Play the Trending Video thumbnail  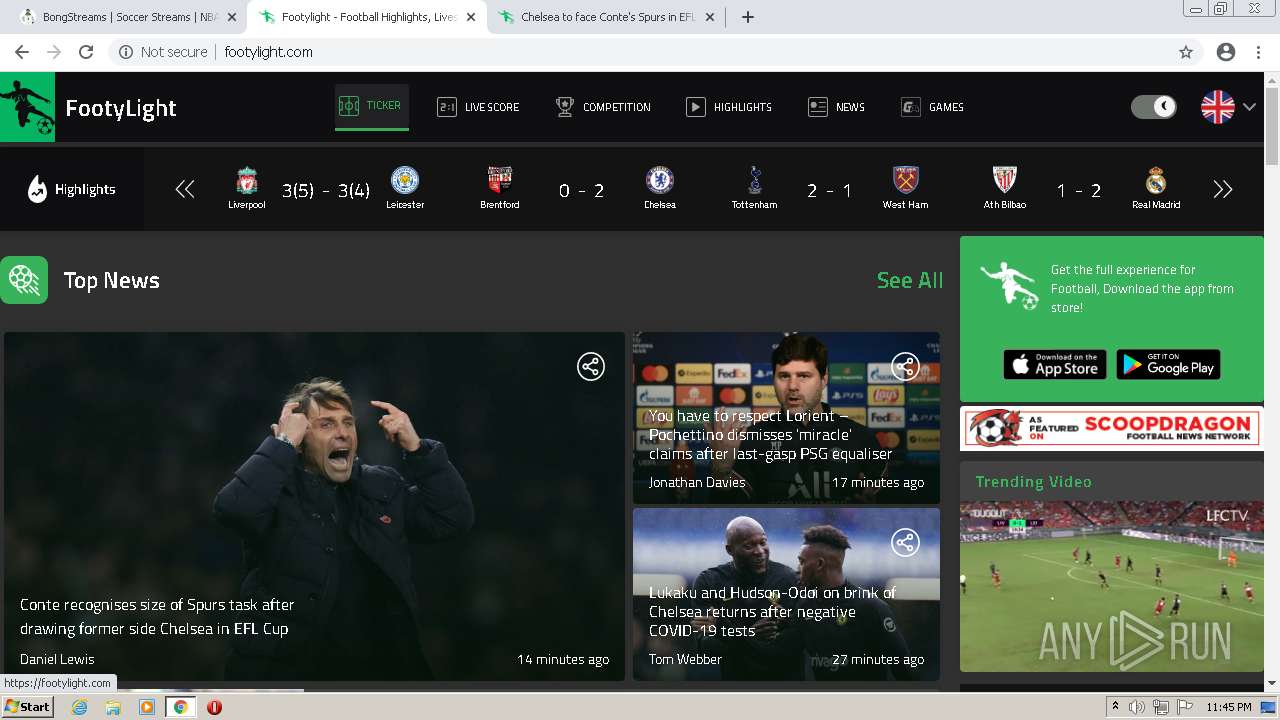point(1111,586)
